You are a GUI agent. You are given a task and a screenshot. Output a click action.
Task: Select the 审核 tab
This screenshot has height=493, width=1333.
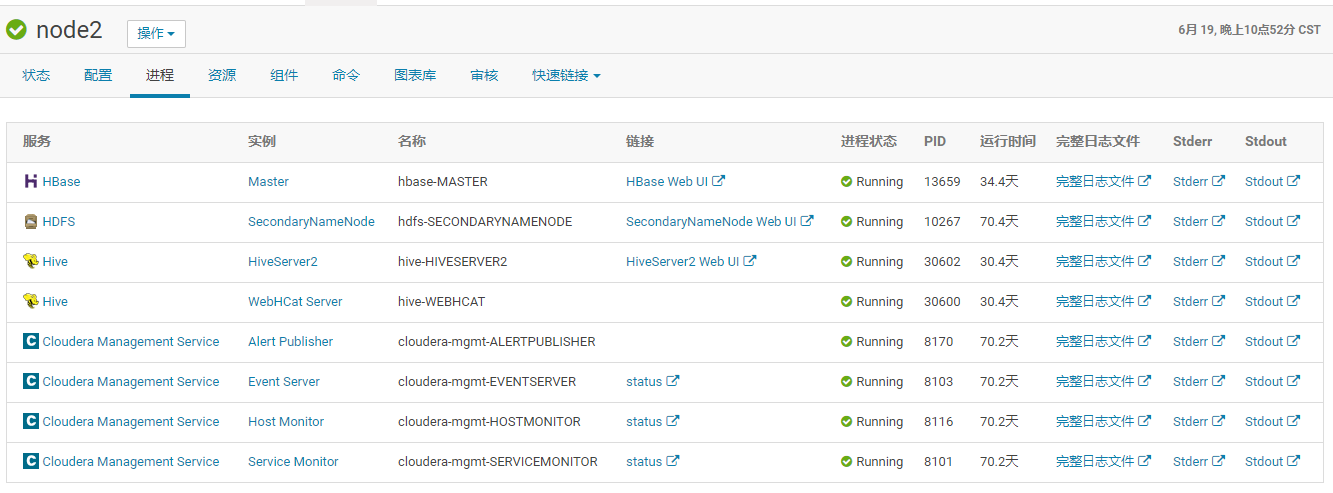point(484,75)
